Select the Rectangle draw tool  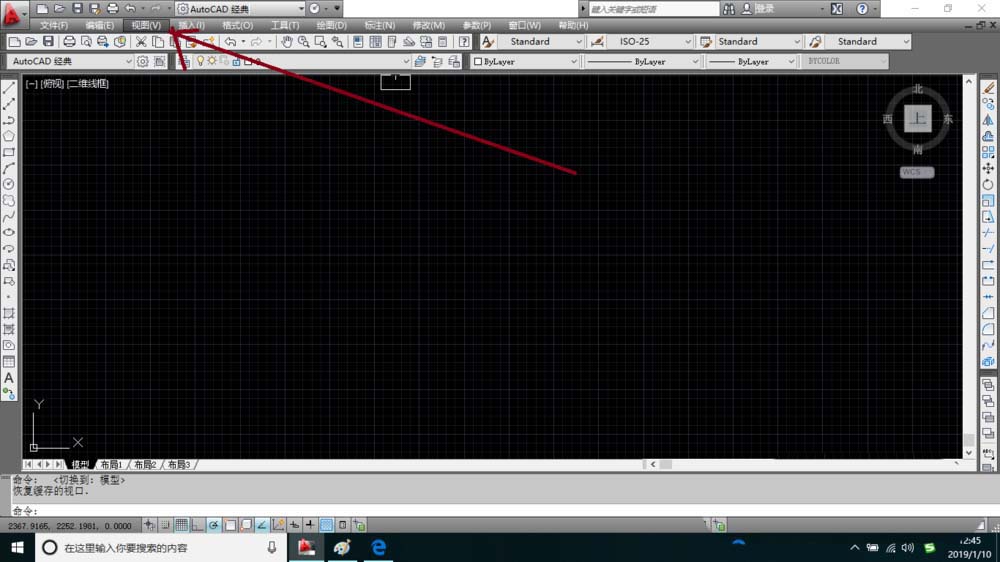(x=9, y=152)
